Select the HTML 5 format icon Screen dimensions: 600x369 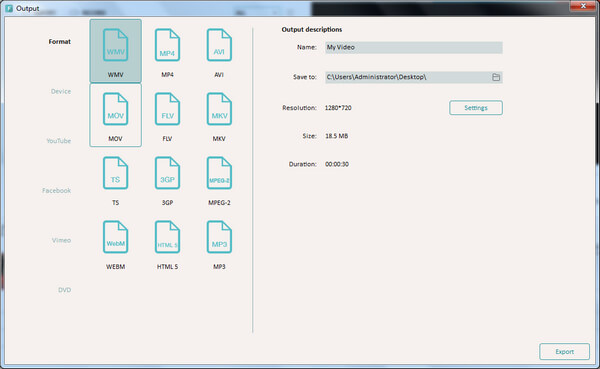click(167, 237)
